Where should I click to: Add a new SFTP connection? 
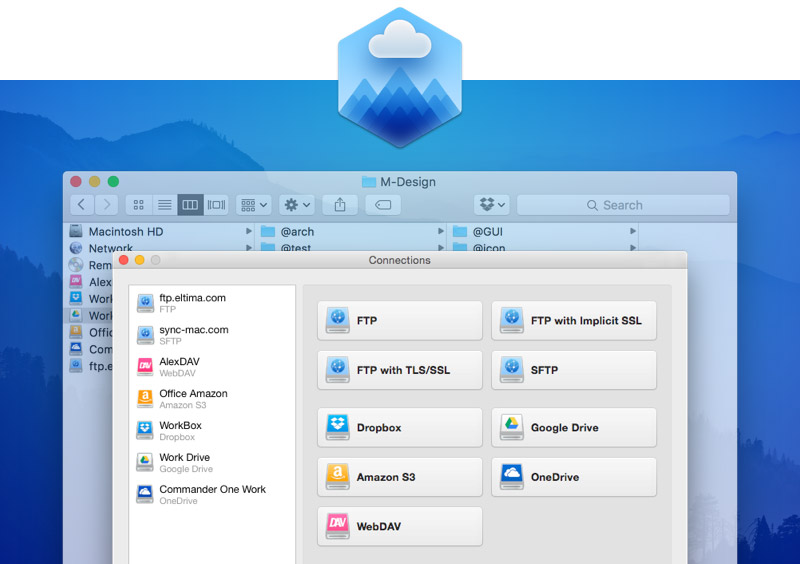[573, 370]
